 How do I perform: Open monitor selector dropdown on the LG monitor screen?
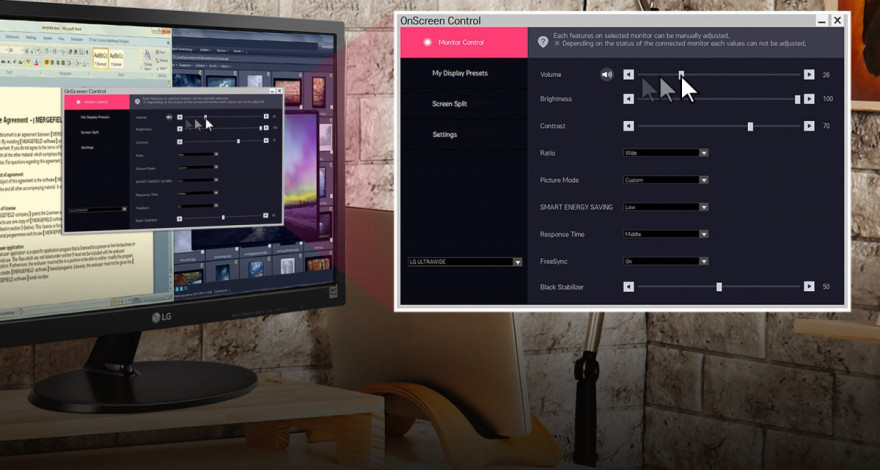[x=98, y=209]
